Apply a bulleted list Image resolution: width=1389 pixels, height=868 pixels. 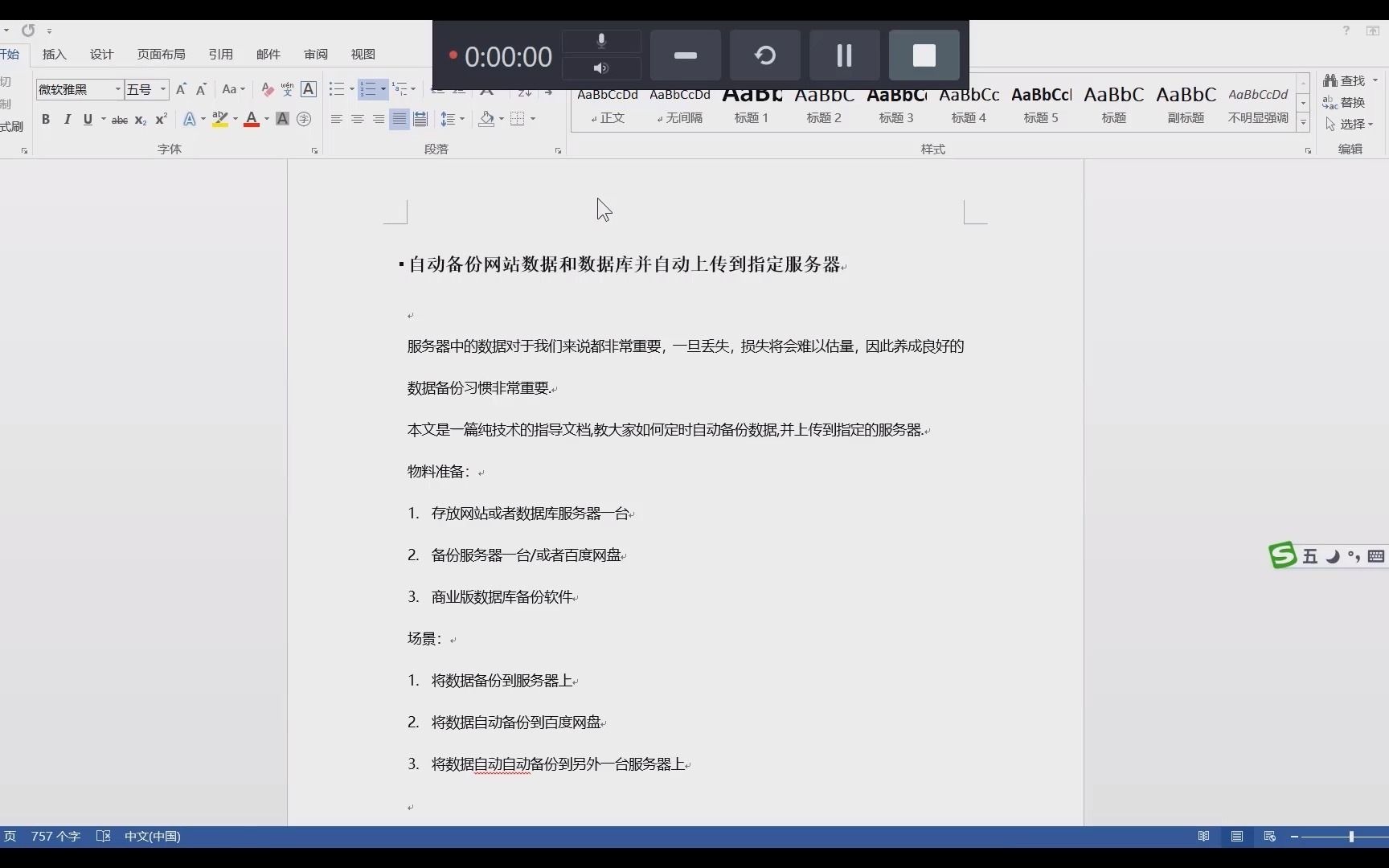tap(337, 89)
